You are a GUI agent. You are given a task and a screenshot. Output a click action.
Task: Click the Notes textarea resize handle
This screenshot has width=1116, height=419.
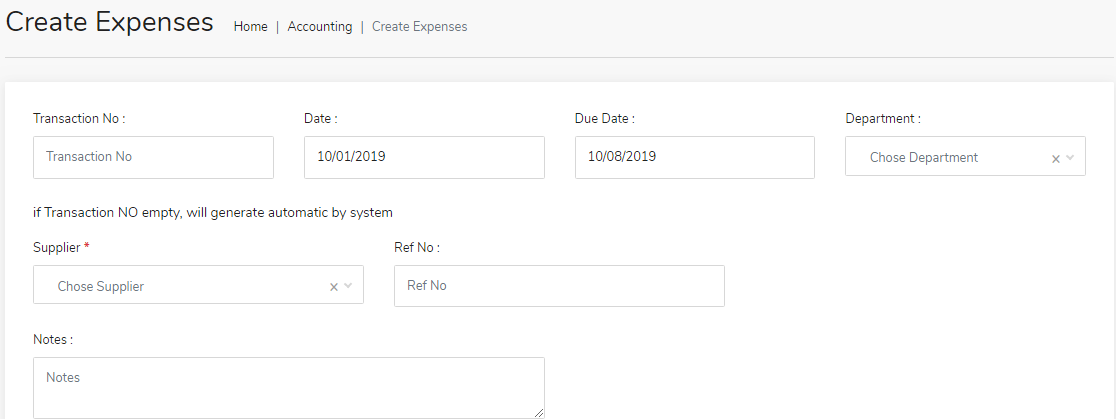(539, 412)
